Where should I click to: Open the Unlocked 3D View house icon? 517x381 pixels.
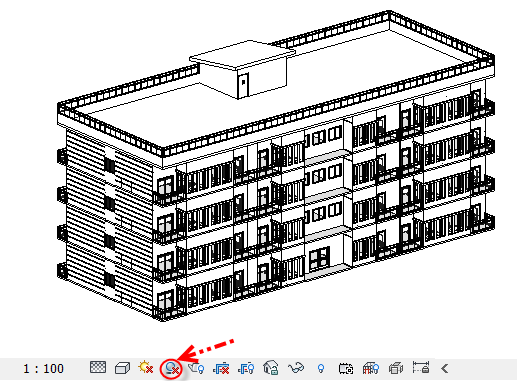271,368
